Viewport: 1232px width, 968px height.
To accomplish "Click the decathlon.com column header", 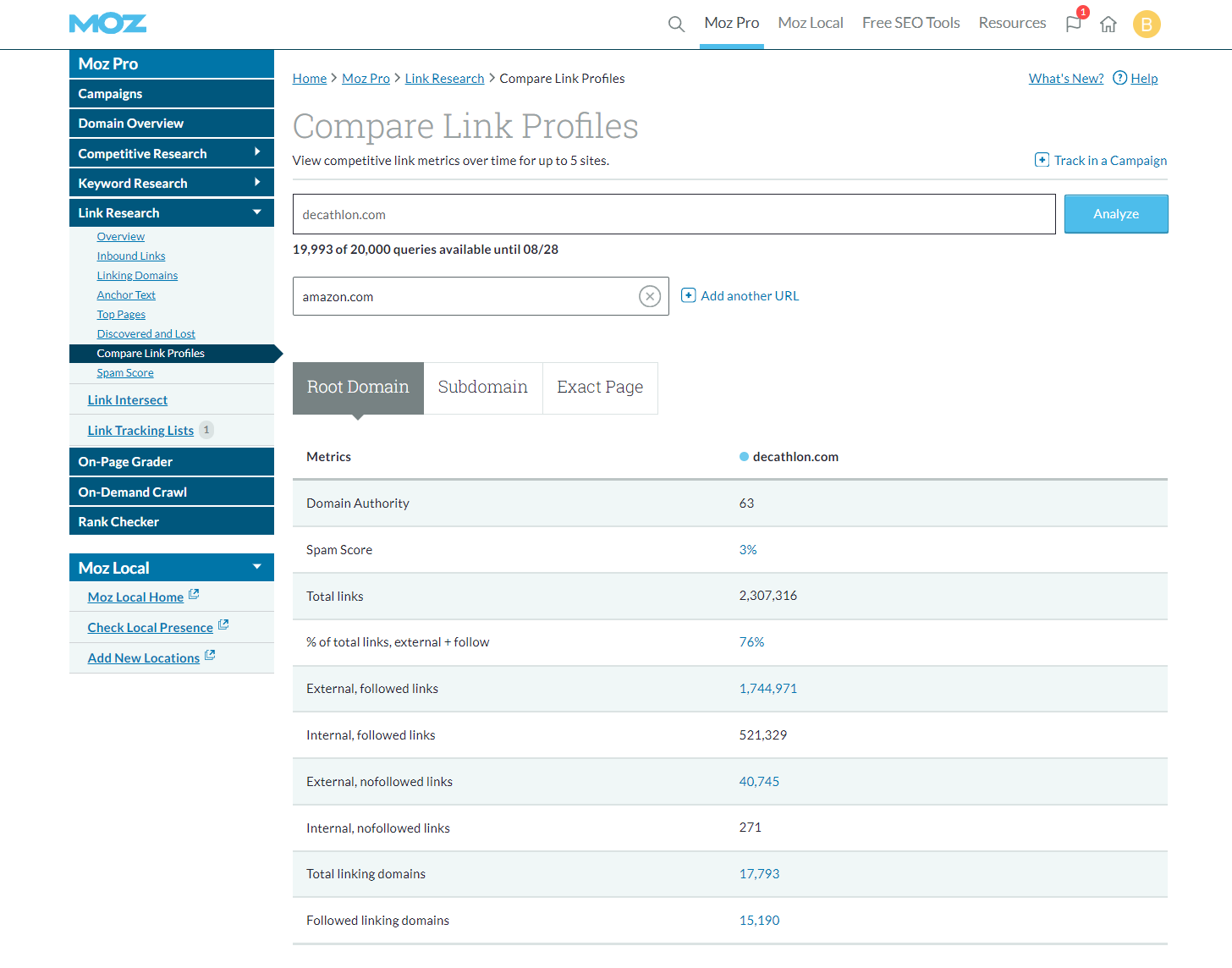I will coord(789,457).
